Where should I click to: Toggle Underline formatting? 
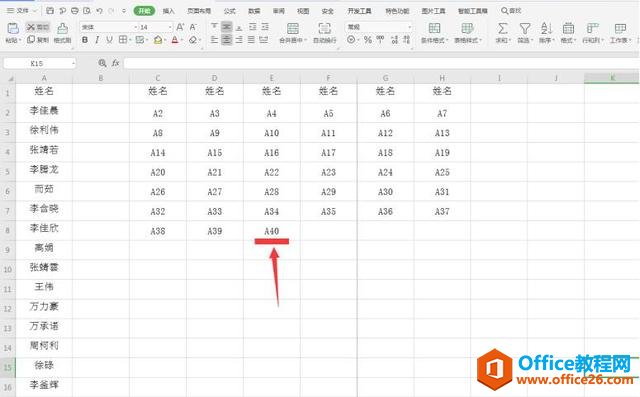(x=109, y=40)
